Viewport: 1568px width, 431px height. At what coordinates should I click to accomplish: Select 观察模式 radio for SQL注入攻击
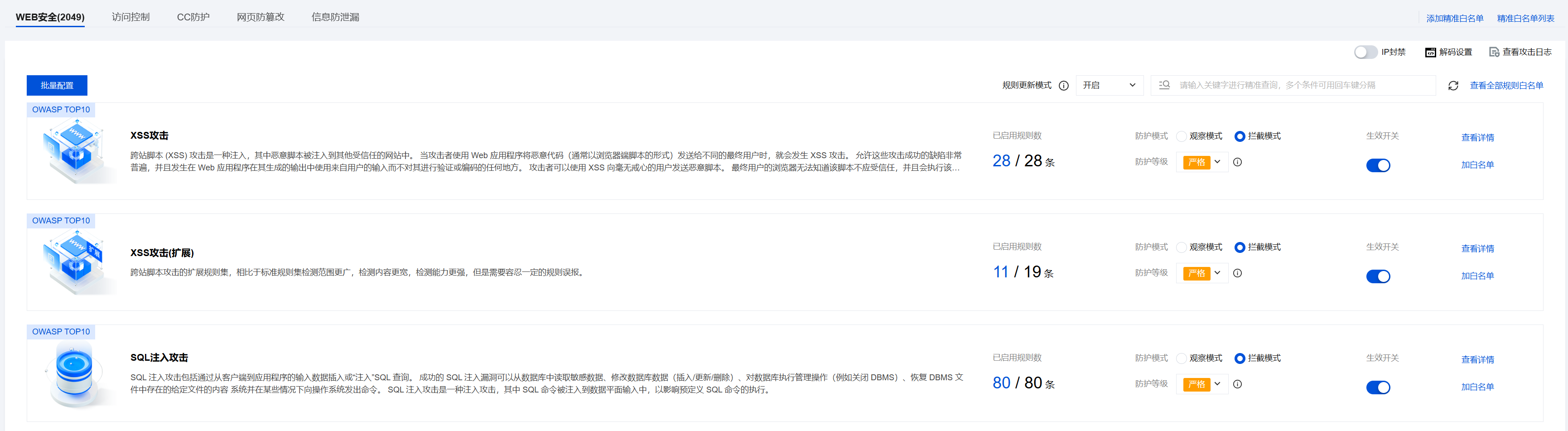(x=1182, y=358)
